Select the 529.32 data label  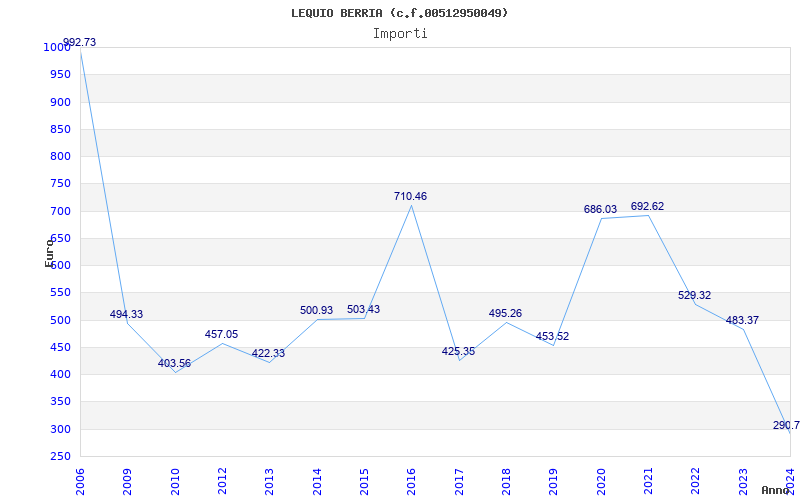(694, 295)
